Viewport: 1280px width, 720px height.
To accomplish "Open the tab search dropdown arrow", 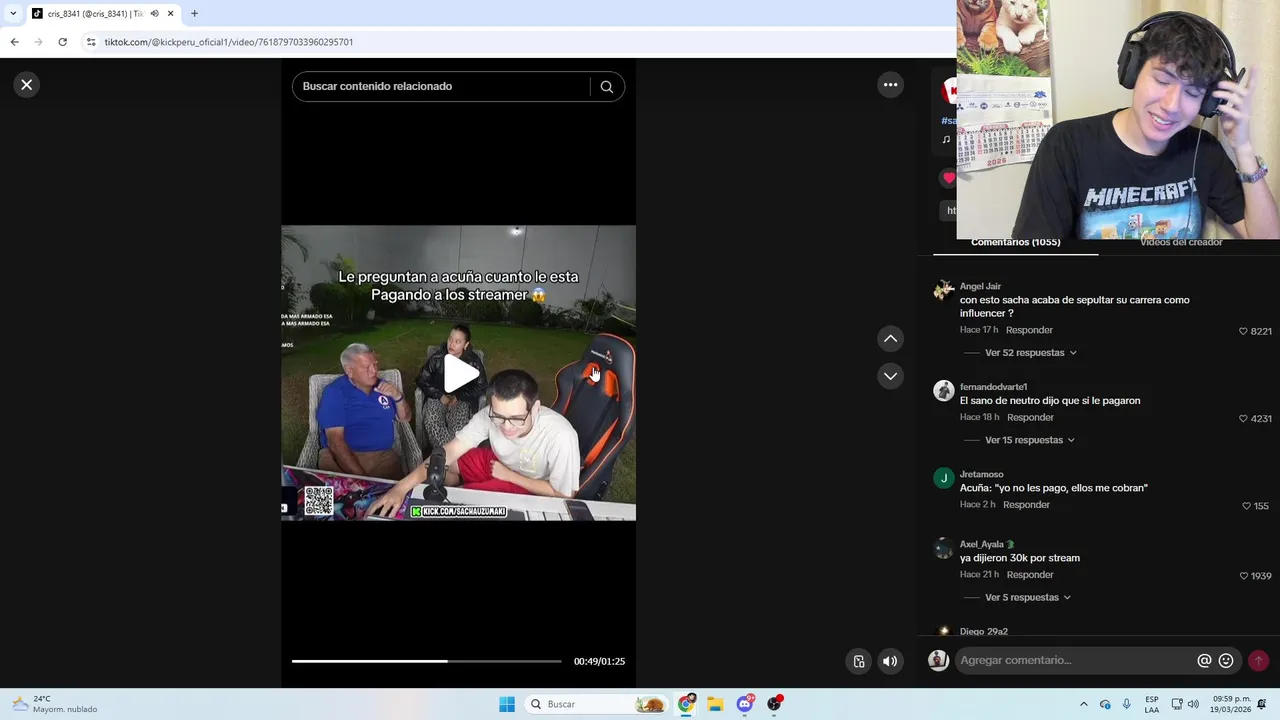I will click(x=13, y=14).
